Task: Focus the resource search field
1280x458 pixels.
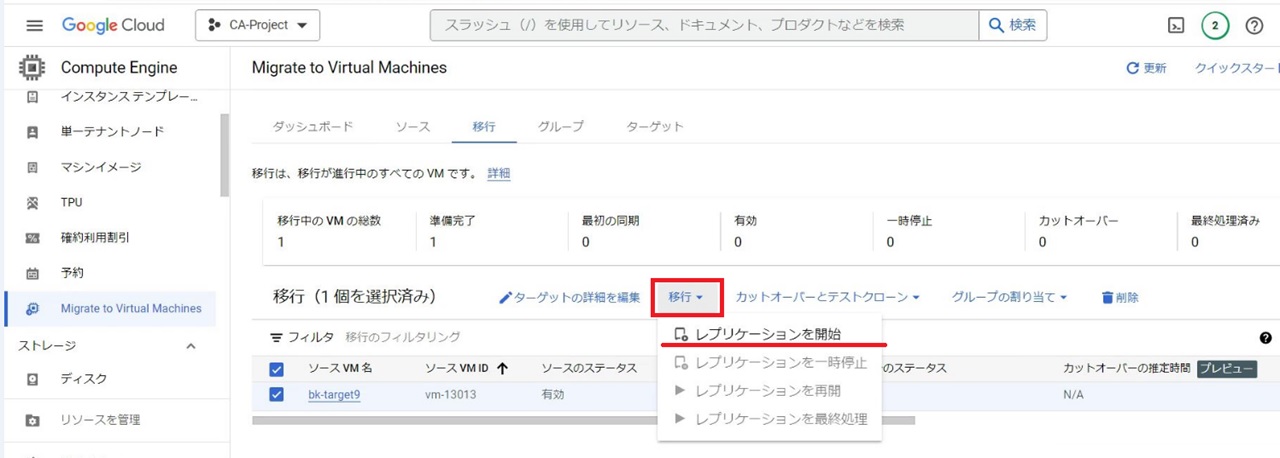Action: click(704, 25)
